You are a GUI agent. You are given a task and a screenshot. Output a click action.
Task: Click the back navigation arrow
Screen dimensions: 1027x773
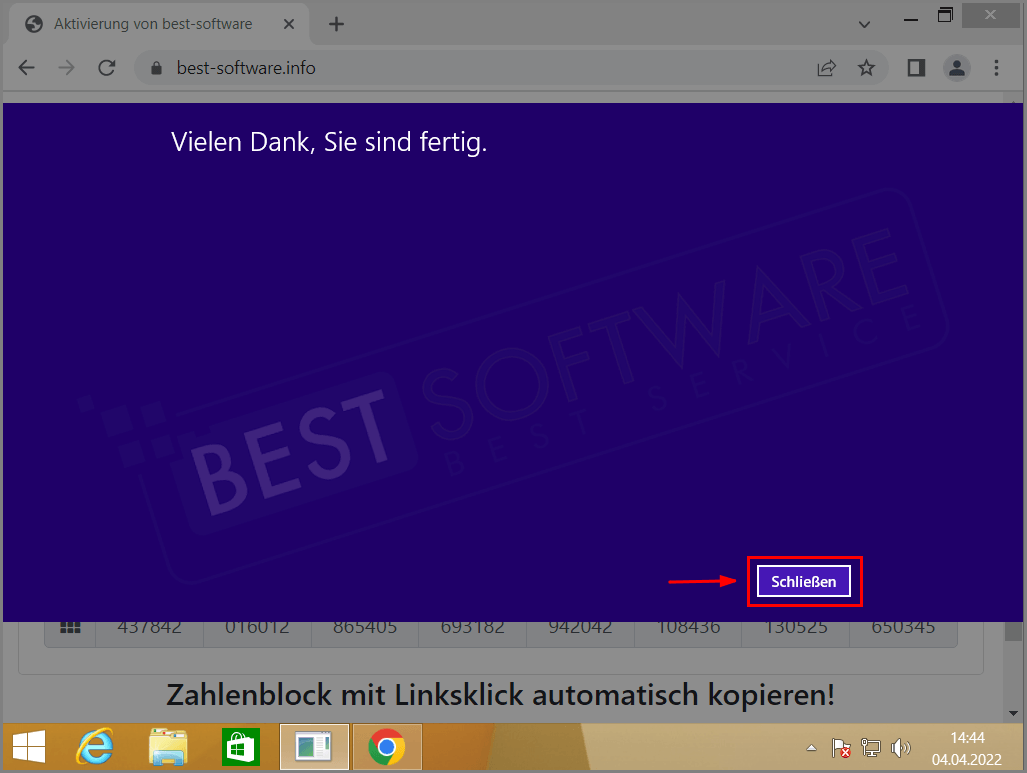point(26,67)
